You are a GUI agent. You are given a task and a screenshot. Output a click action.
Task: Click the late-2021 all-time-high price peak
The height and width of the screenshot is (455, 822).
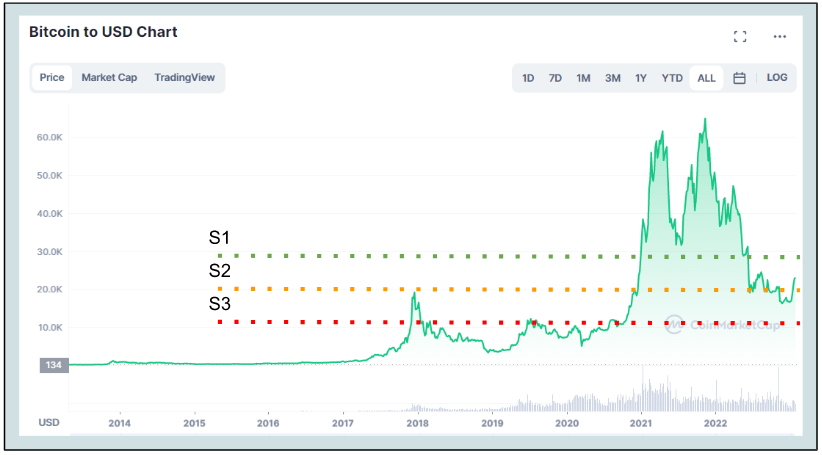705,120
